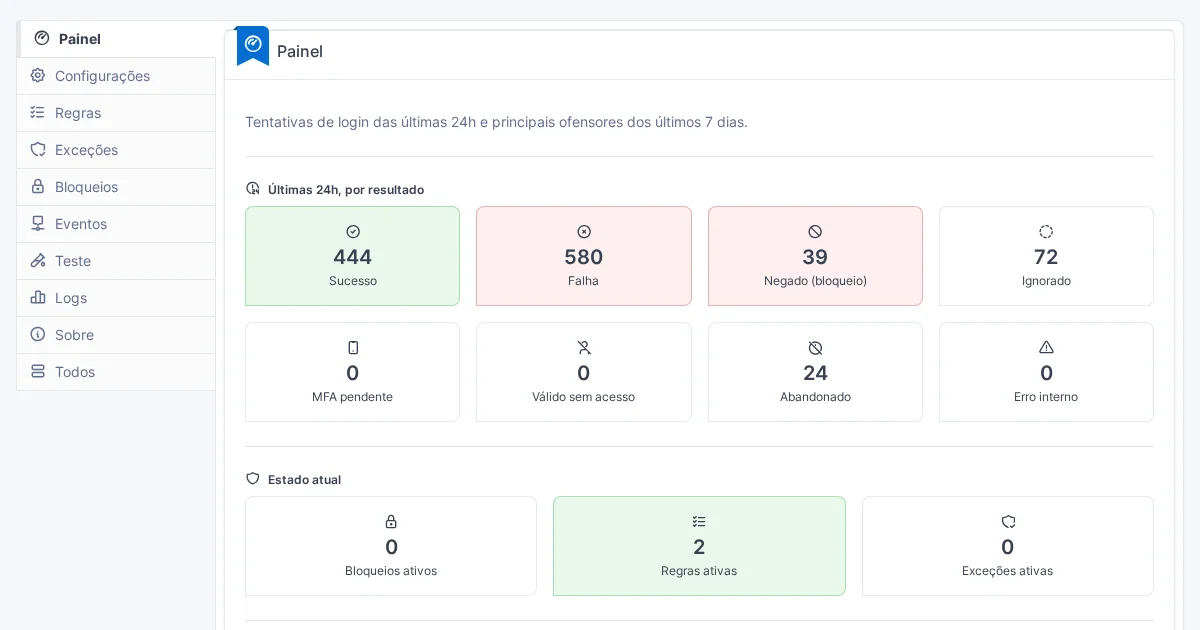1200x630 pixels.
Task: Click the check-circle icon on Sucesso card
Action: (x=353, y=232)
